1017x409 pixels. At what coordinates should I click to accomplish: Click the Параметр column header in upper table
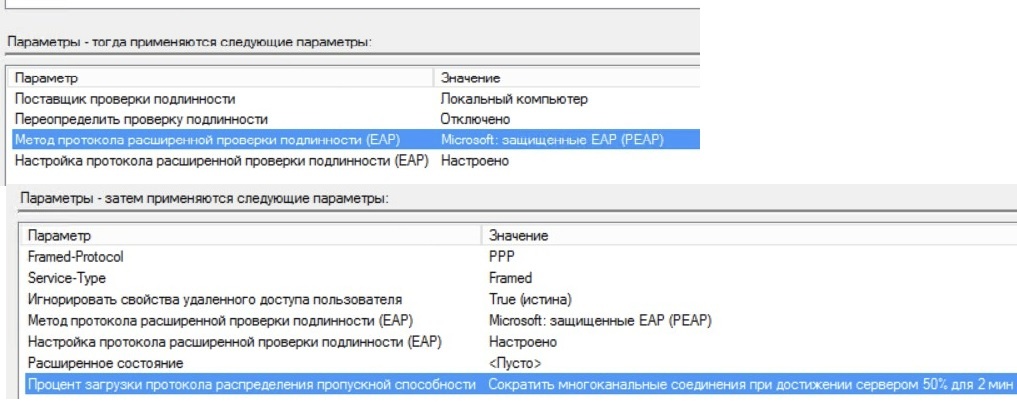click(x=221, y=78)
